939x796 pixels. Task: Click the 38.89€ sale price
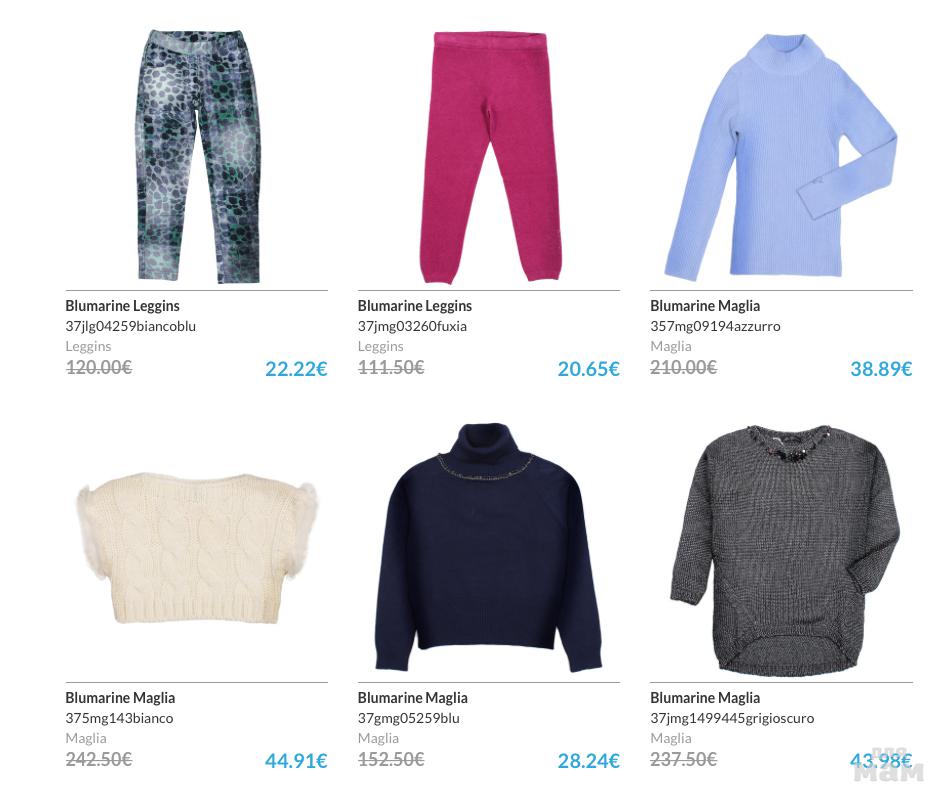[881, 369]
